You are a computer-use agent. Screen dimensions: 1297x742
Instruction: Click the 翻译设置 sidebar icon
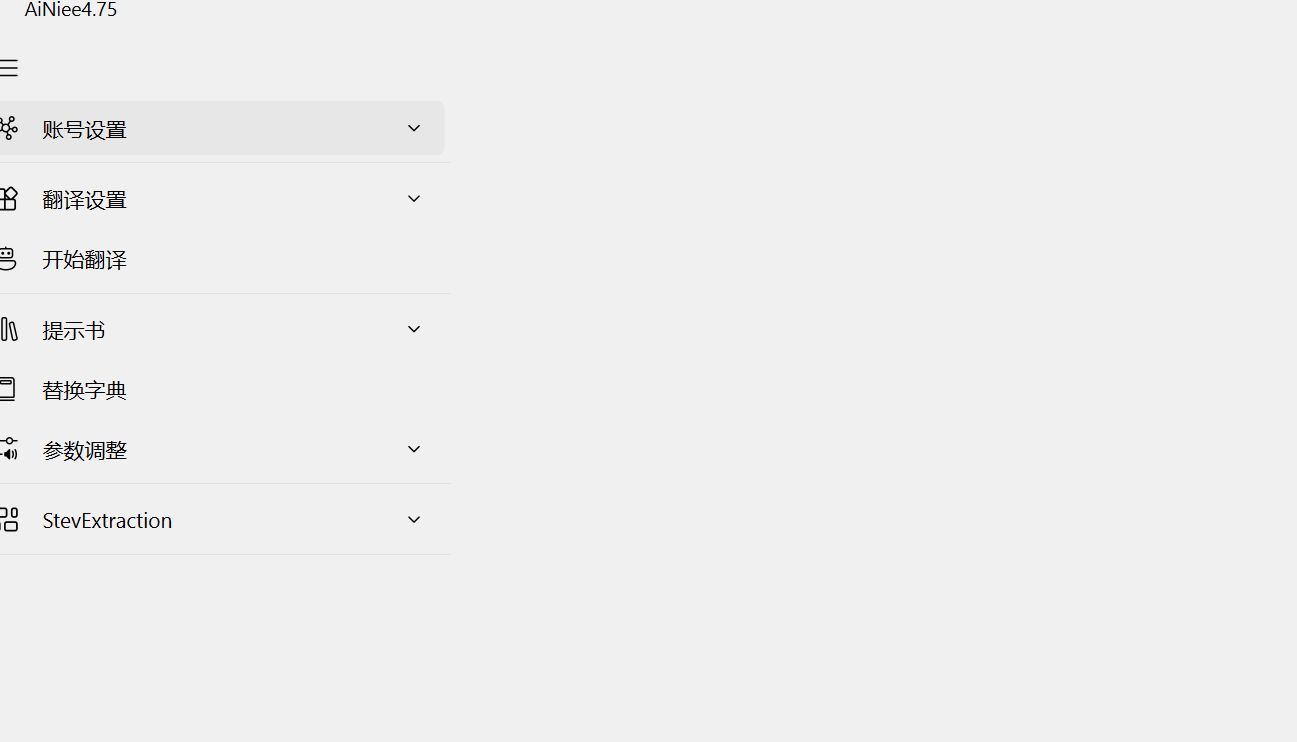click(x=9, y=199)
